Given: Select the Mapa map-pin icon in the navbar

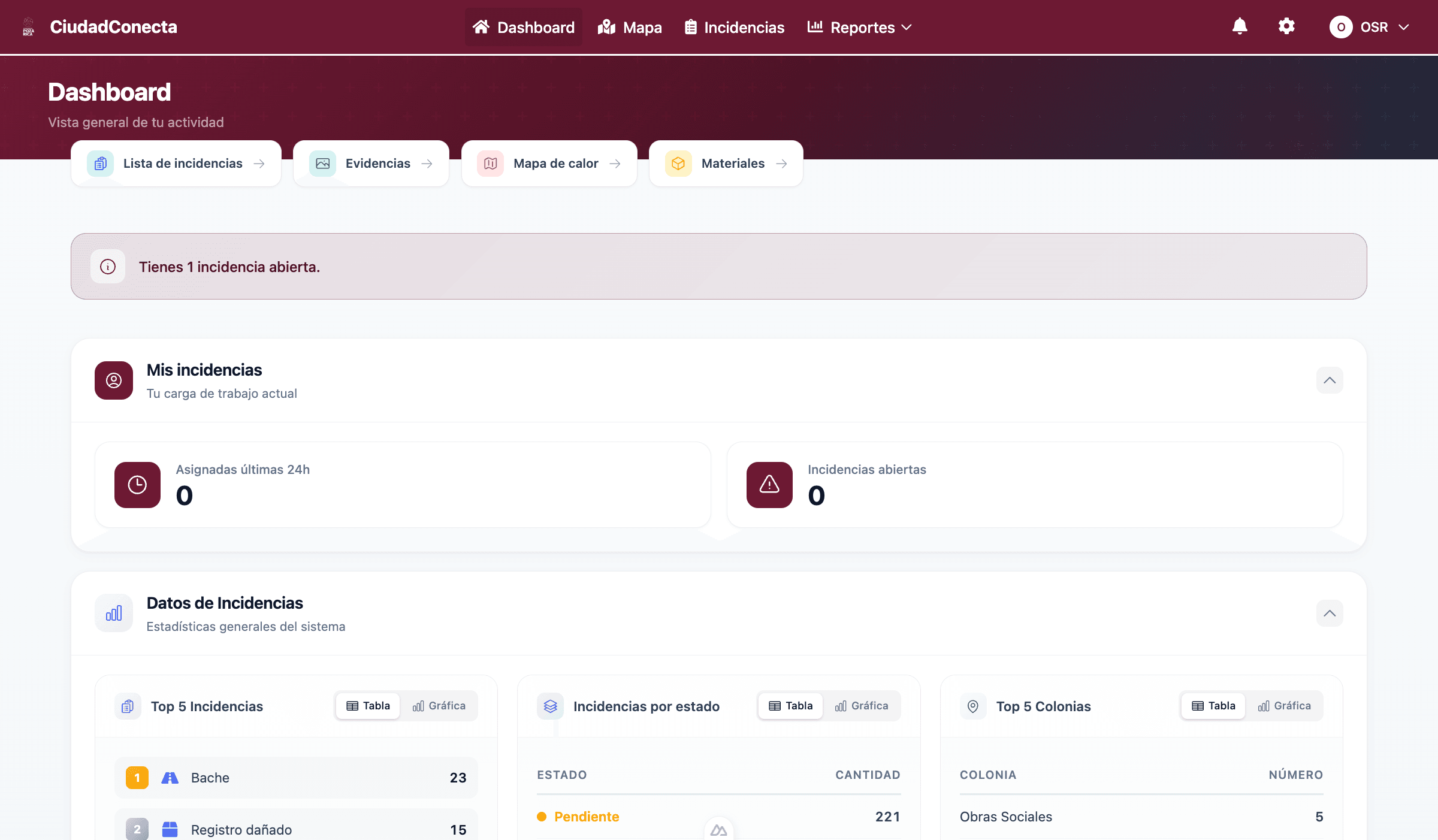Looking at the screenshot, I should click(x=606, y=27).
